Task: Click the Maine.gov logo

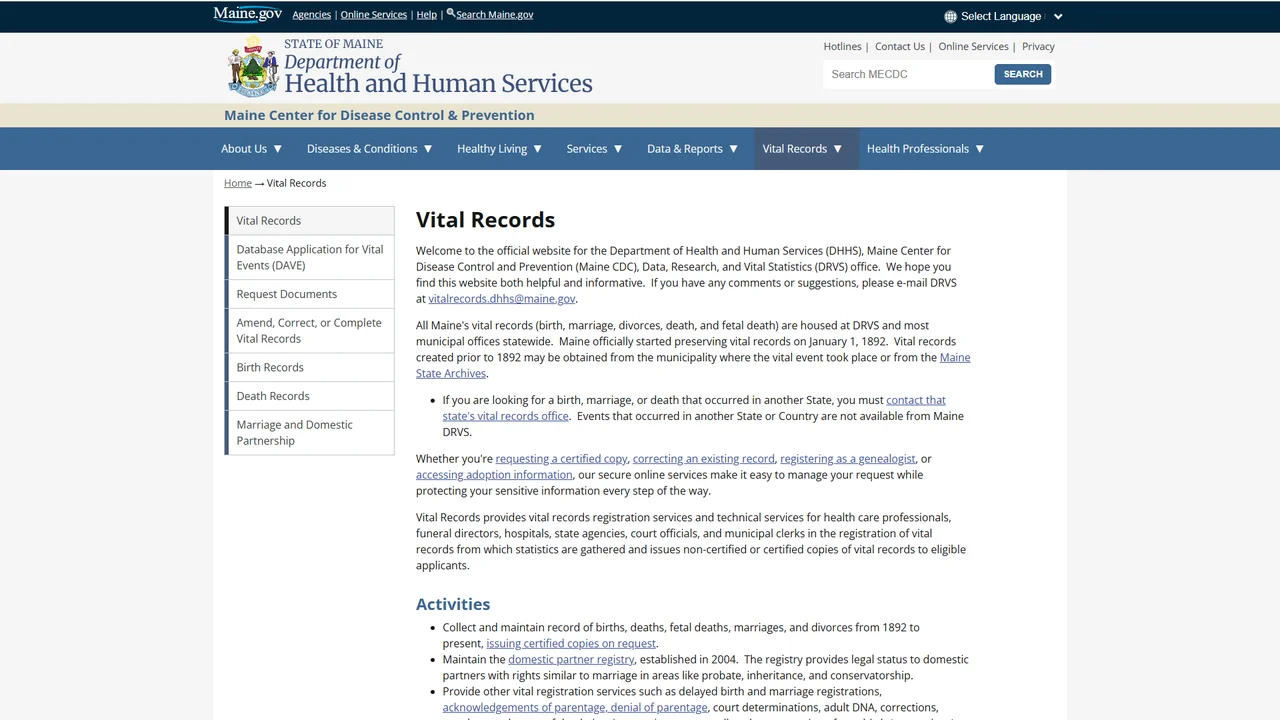Action: pos(247,14)
